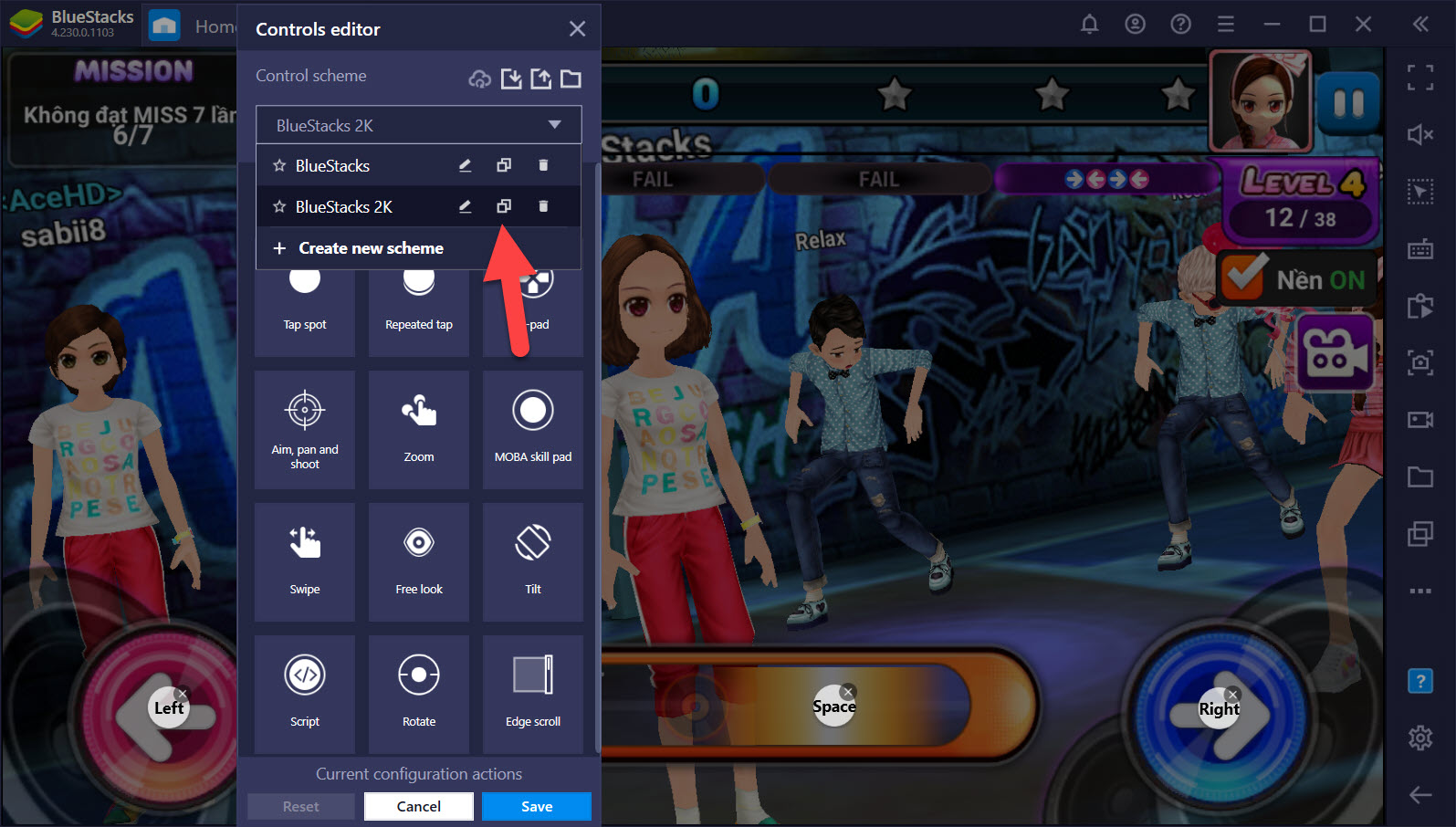This screenshot has width=1456, height=827.
Task: Click the player avatar thumbnail
Action: click(x=1261, y=100)
